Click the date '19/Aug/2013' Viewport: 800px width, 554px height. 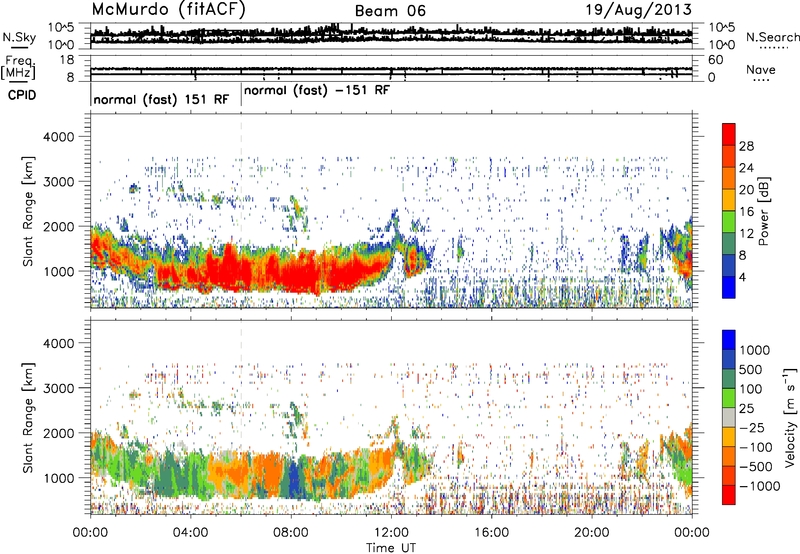click(638, 9)
